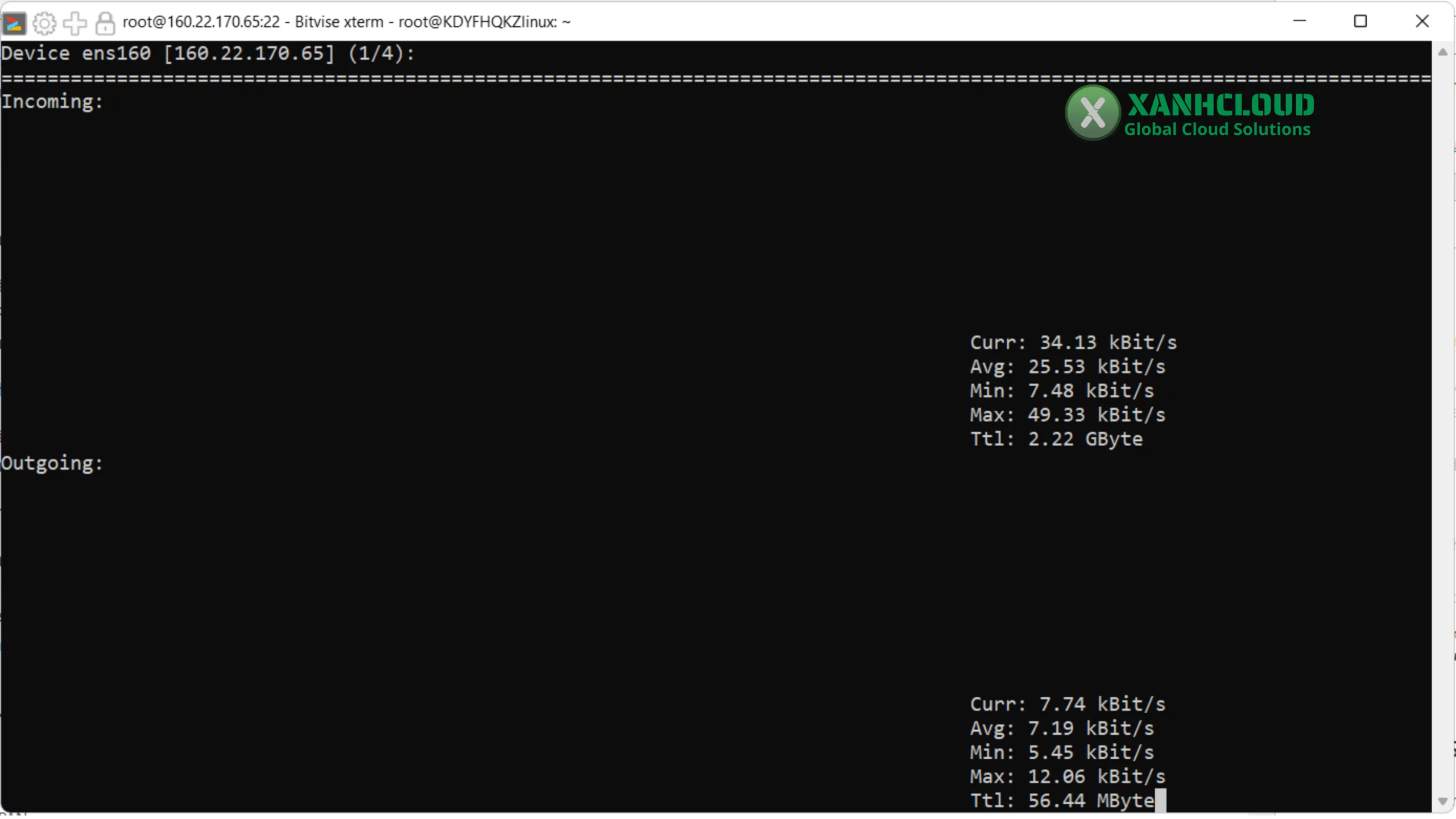The image size is (1456, 819).
Task: Maximize the Bitvise xterm window
Action: click(x=1360, y=22)
